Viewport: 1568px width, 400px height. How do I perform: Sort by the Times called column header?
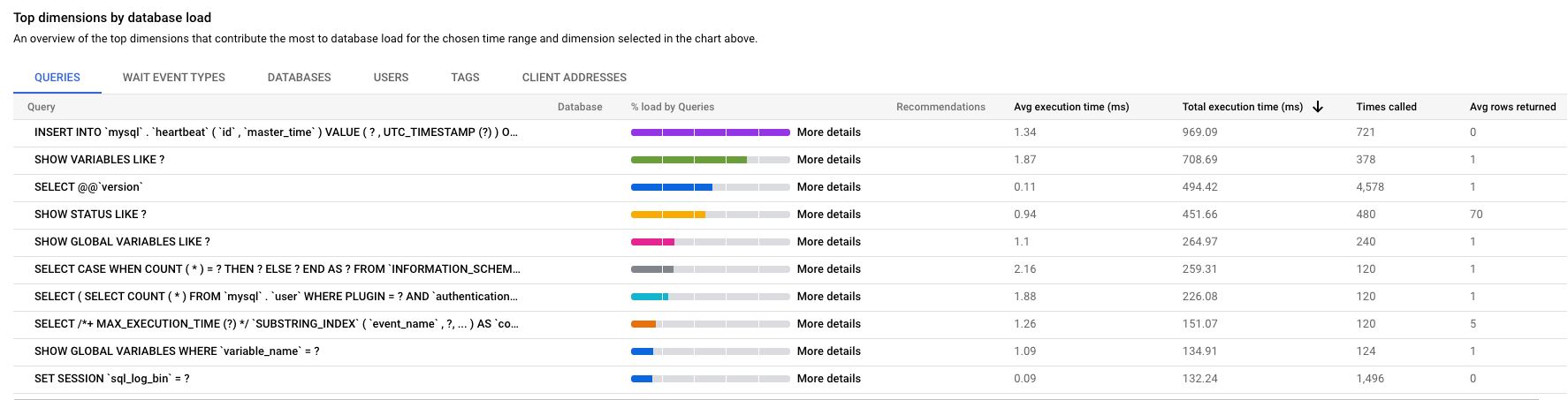(1386, 107)
